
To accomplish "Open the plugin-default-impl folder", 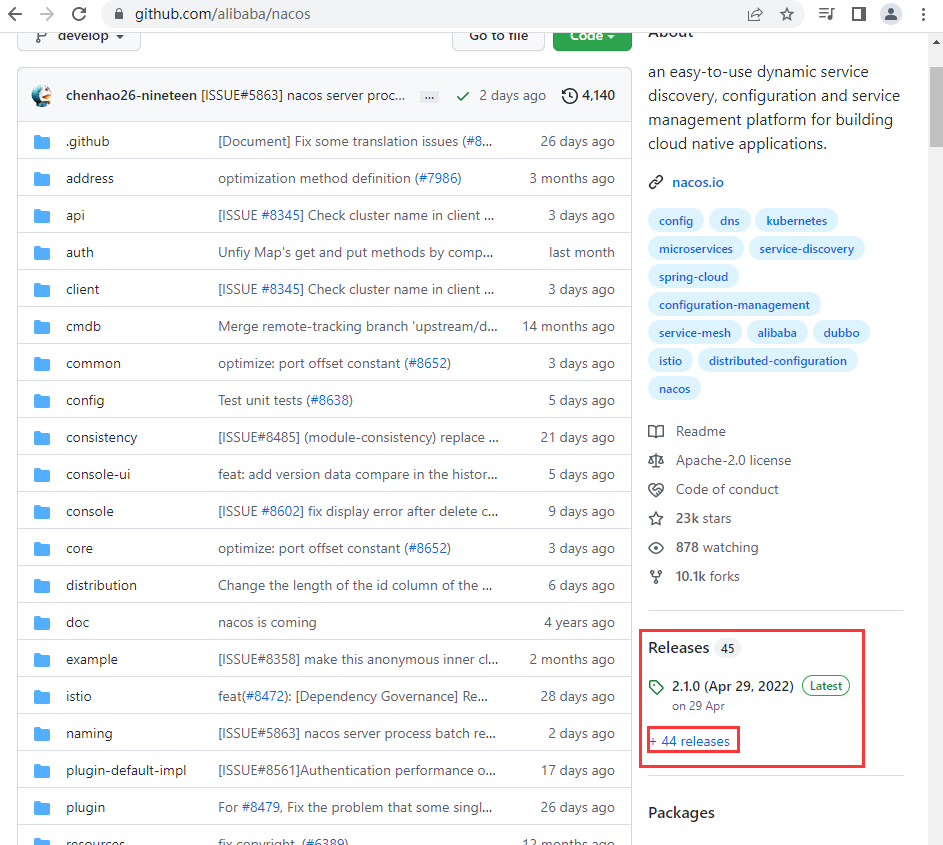I will (126, 770).
